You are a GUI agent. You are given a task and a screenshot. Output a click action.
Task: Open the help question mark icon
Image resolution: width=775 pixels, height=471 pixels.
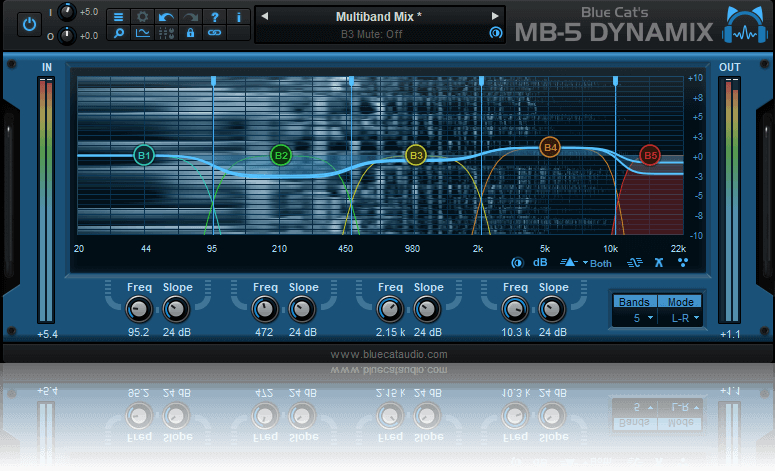[x=214, y=17]
